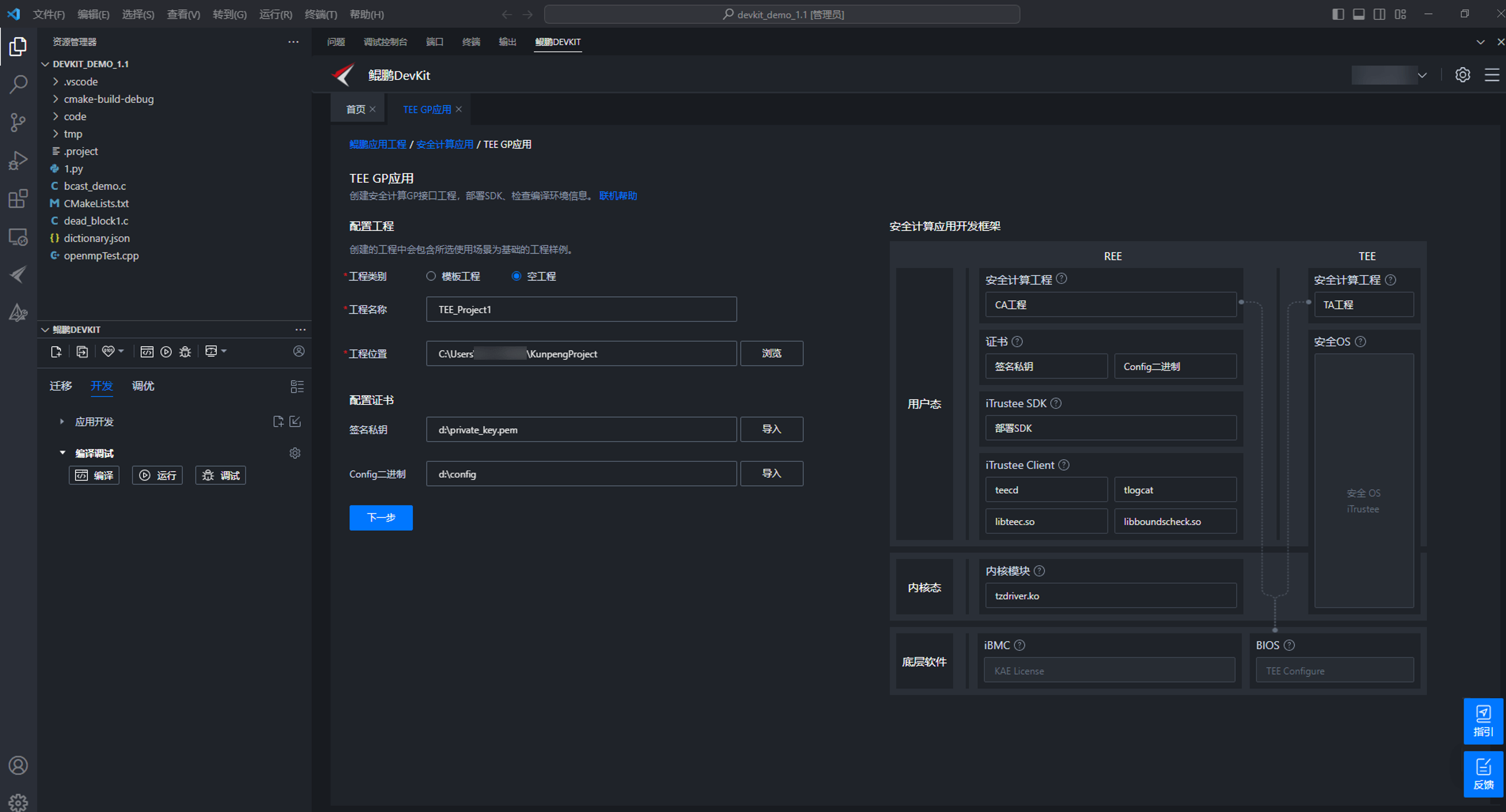Click the compile icon in DevKit toolbar

click(147, 351)
